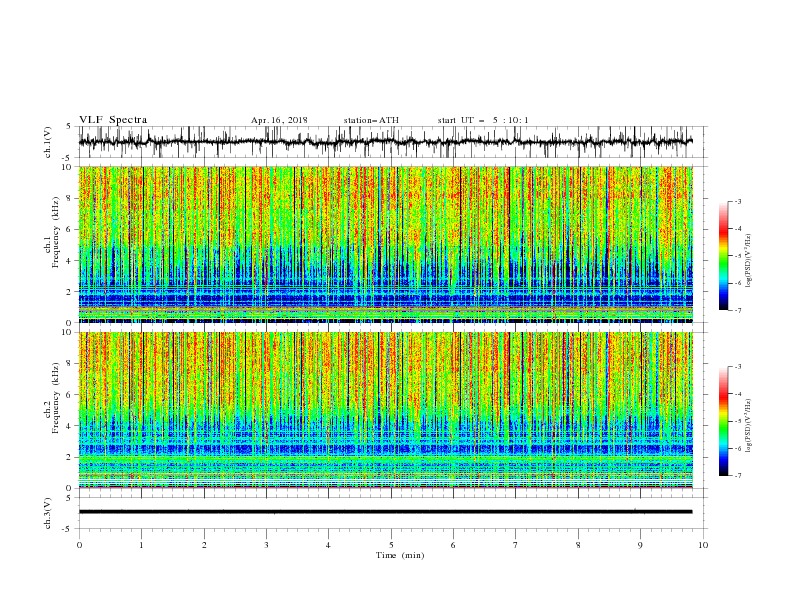792x612 pixels.
Task: Click time axis tick label '6'
Action: click(x=453, y=545)
